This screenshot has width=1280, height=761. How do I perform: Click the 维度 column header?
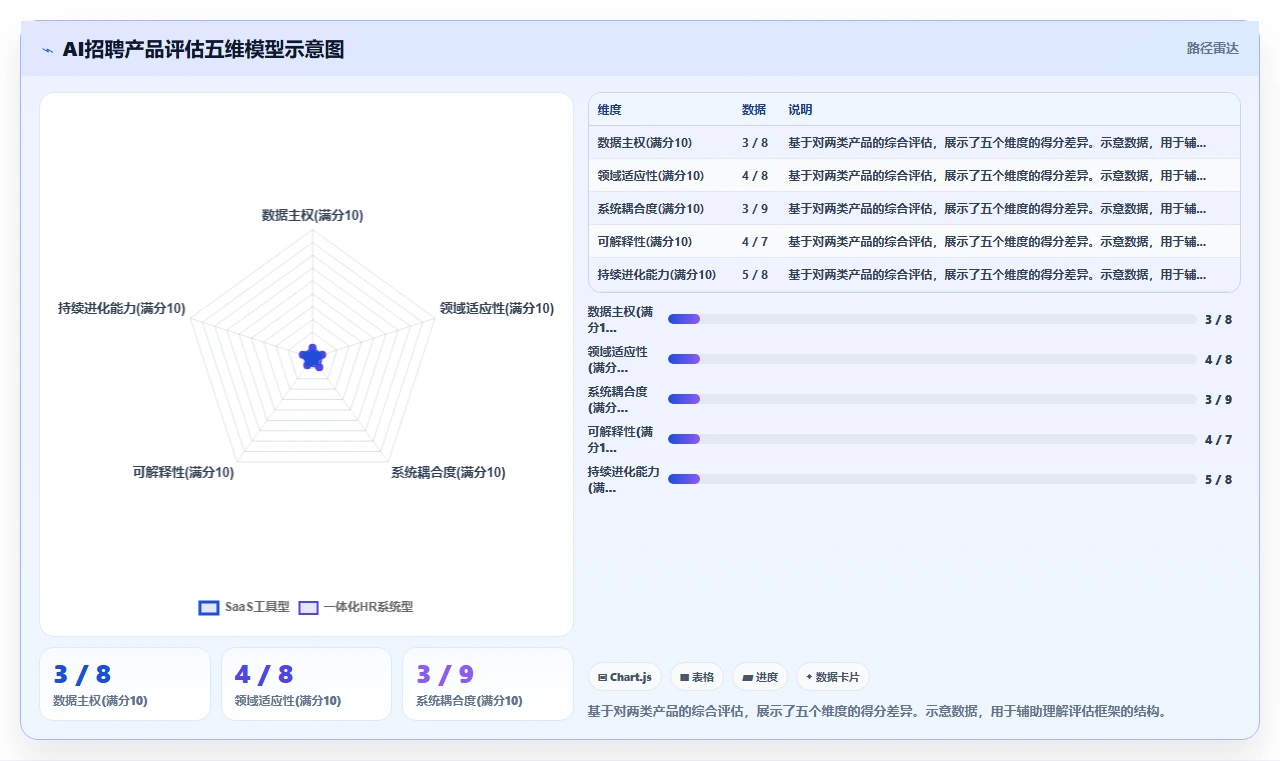(609, 110)
